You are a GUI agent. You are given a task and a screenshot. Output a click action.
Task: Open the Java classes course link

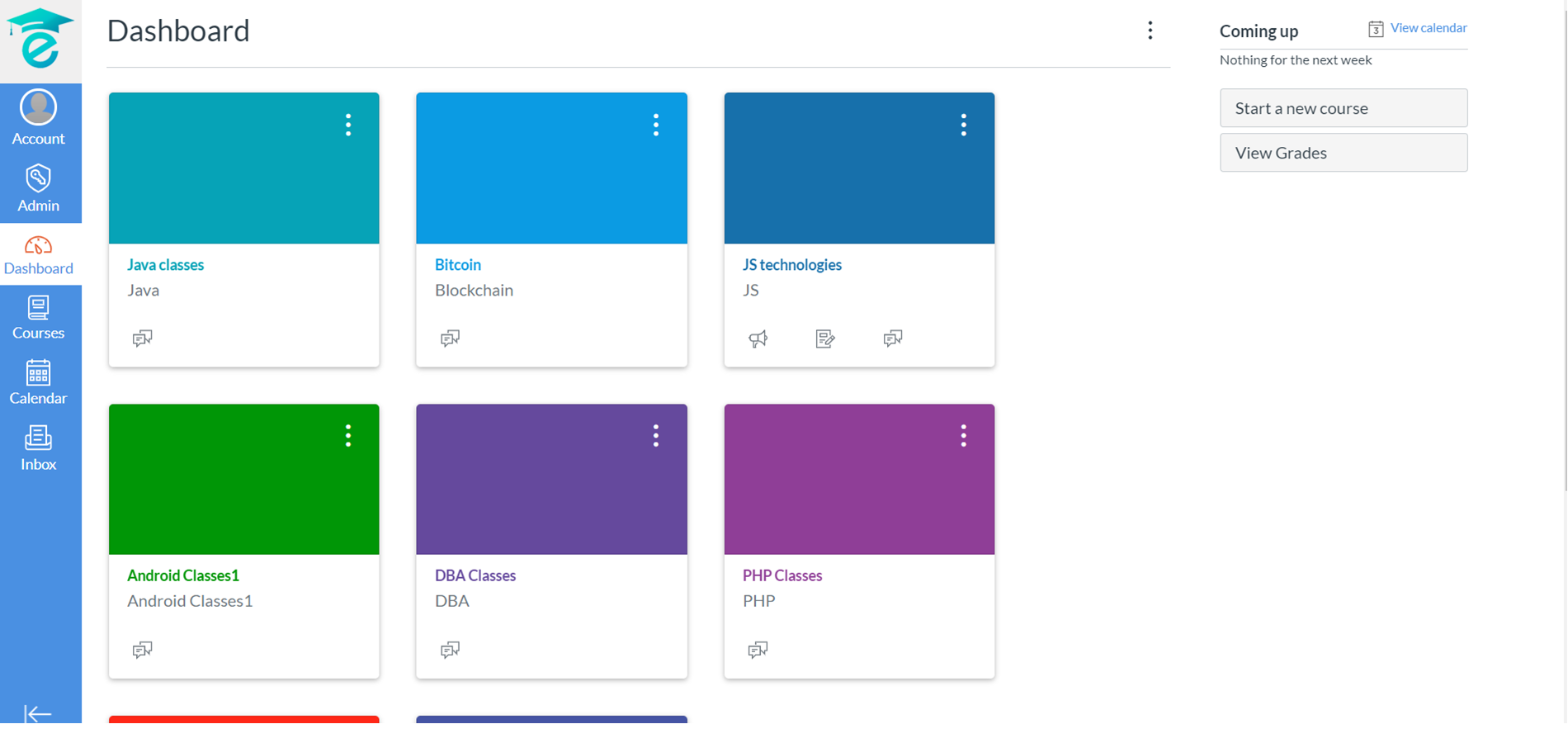(165, 265)
